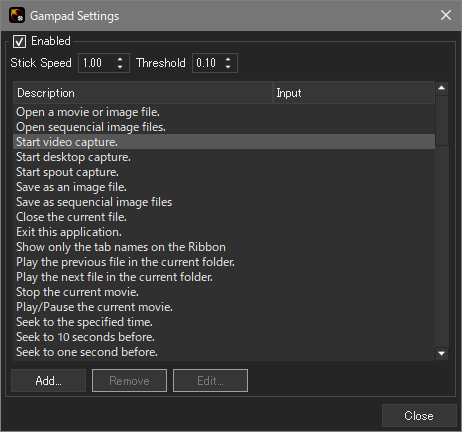Click the Stick Speed input field

(x=98, y=63)
